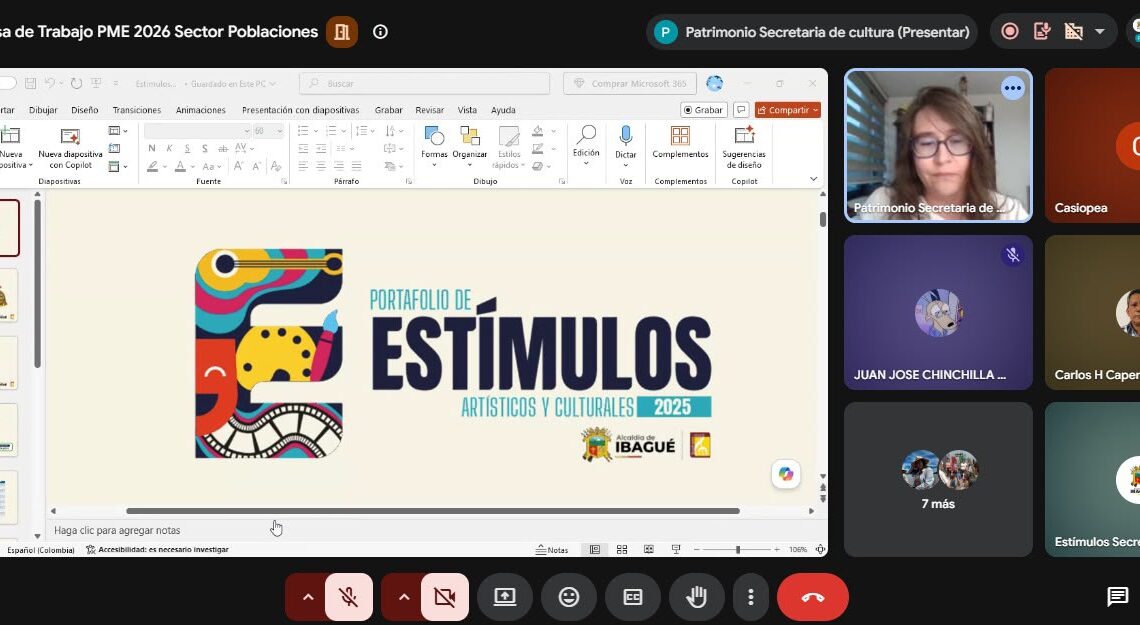The image size is (1140, 625).
Task: Open the raise hand control
Action: (696, 597)
